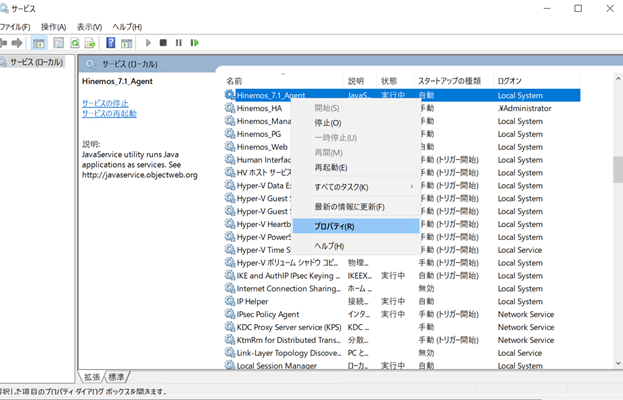Sort by the 名前 column header

pos(284,81)
